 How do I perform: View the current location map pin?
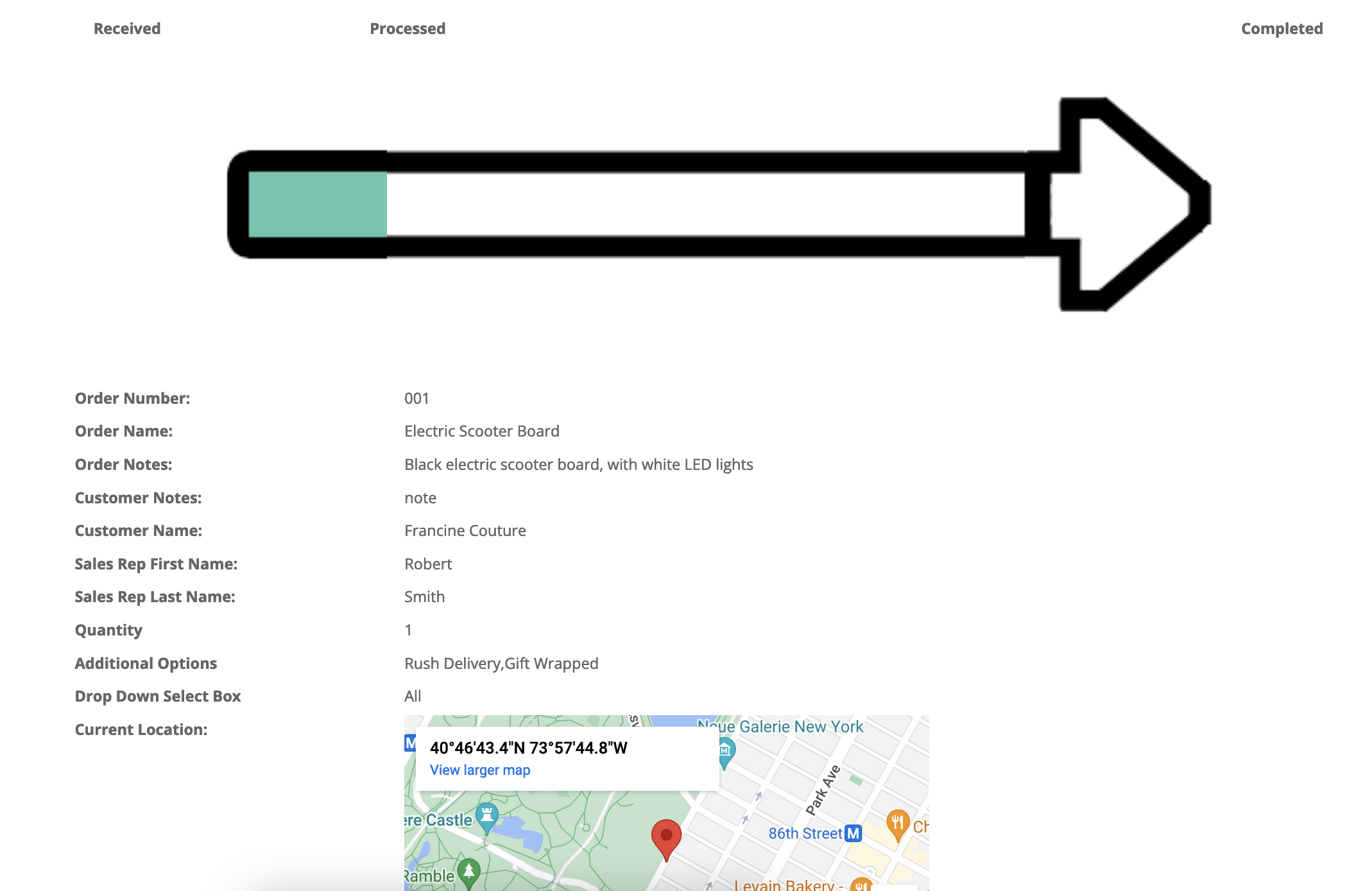click(666, 839)
